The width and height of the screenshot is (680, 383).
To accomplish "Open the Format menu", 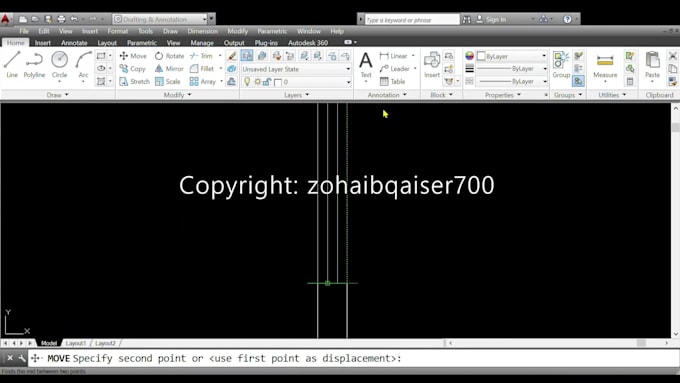I will coord(118,31).
